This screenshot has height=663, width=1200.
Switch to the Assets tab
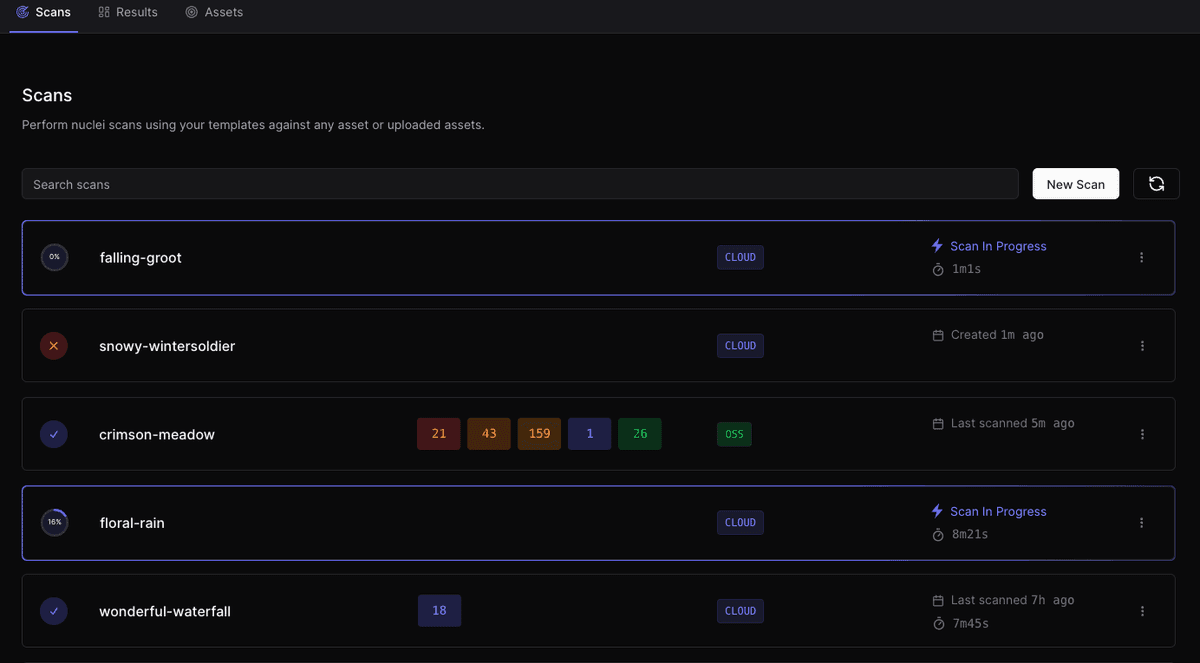click(x=214, y=12)
